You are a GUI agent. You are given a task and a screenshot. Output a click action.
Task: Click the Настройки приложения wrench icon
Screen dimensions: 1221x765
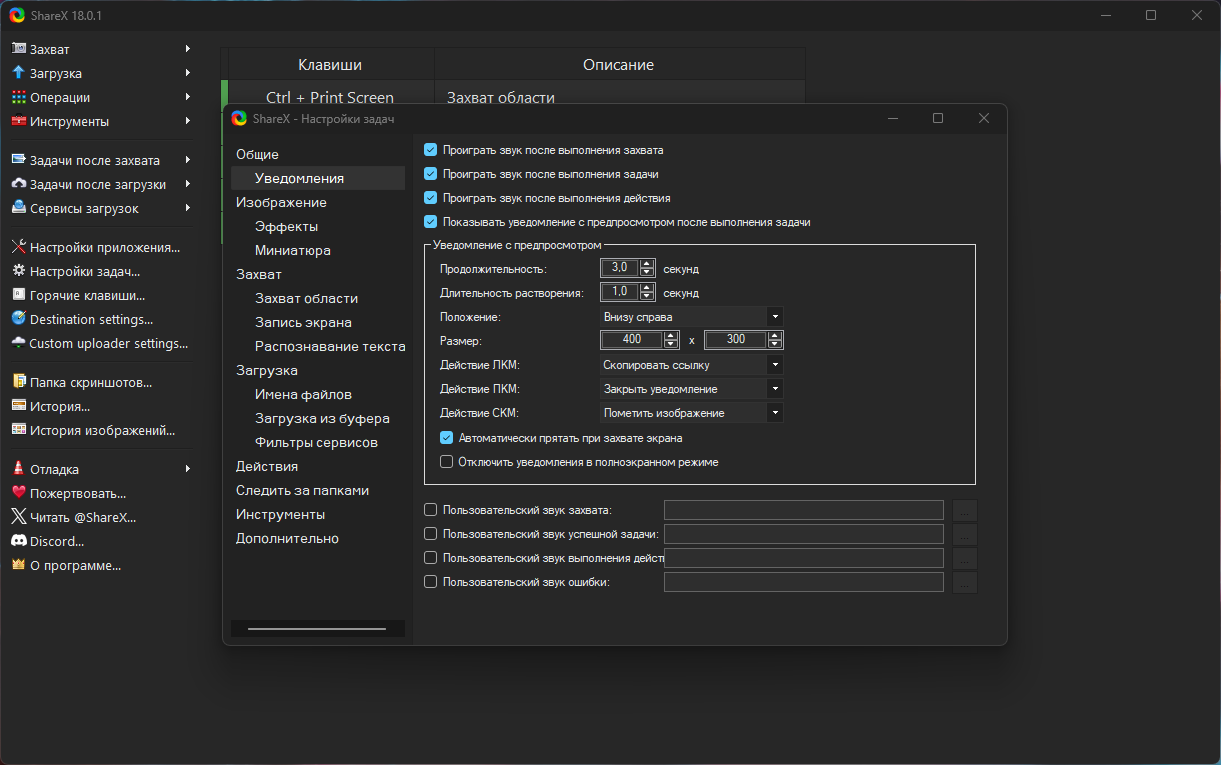pyautogui.click(x=18, y=247)
